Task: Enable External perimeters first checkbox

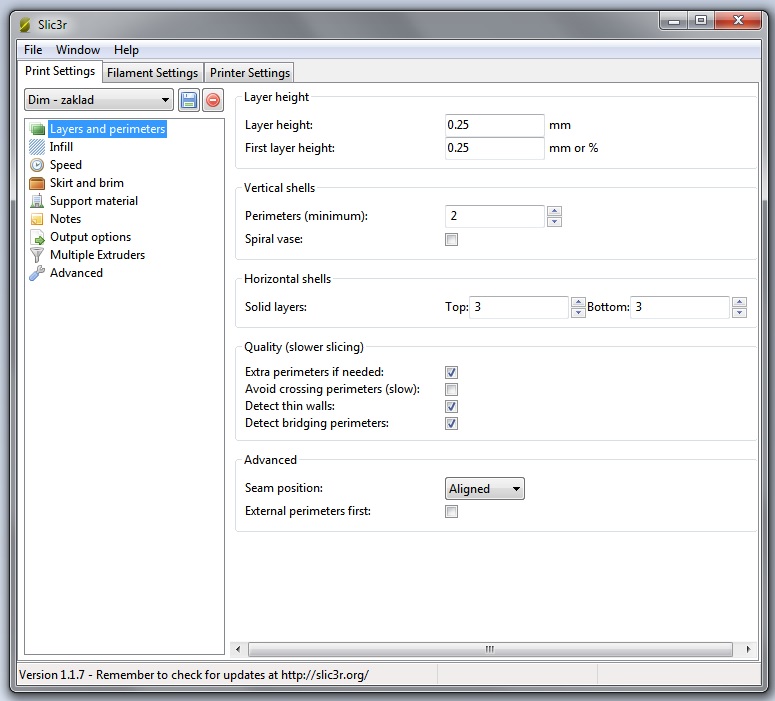Action: [x=451, y=512]
